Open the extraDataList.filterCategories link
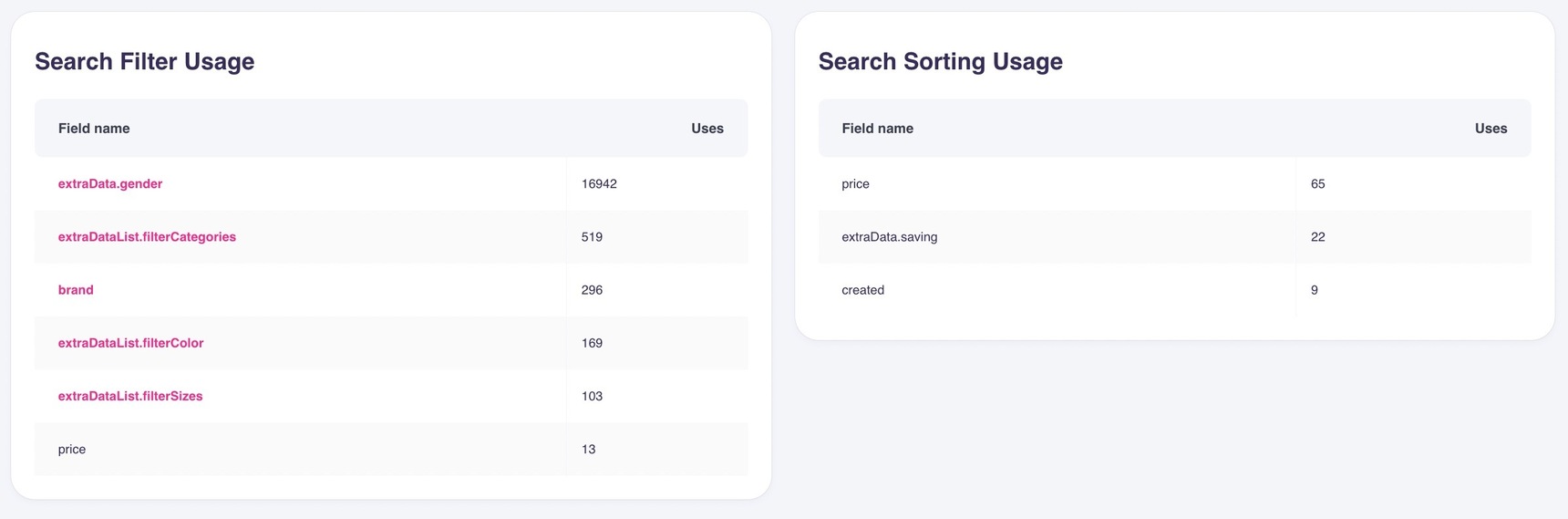This screenshot has height=519, width=1568. pyautogui.click(x=147, y=237)
